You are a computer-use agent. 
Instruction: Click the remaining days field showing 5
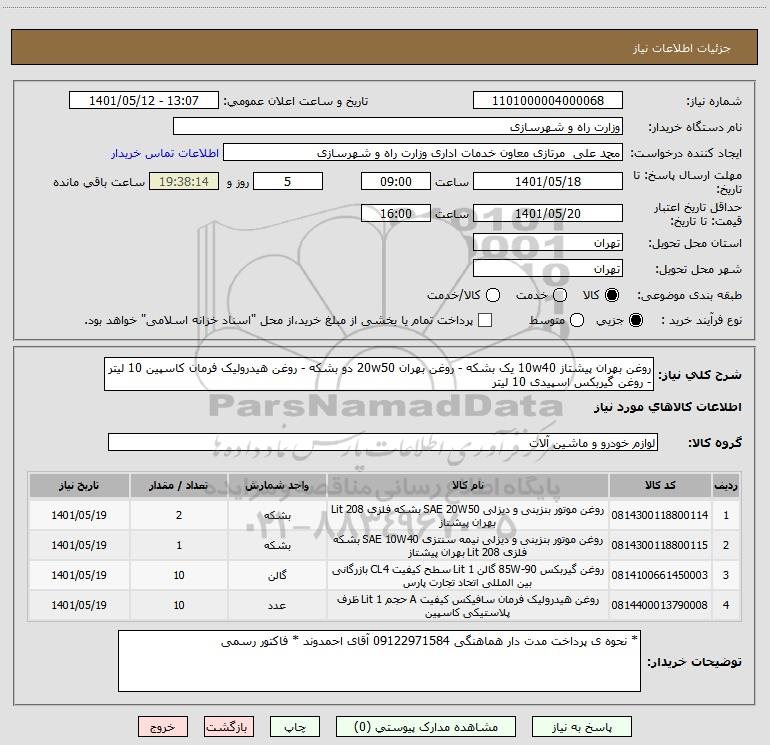(288, 182)
